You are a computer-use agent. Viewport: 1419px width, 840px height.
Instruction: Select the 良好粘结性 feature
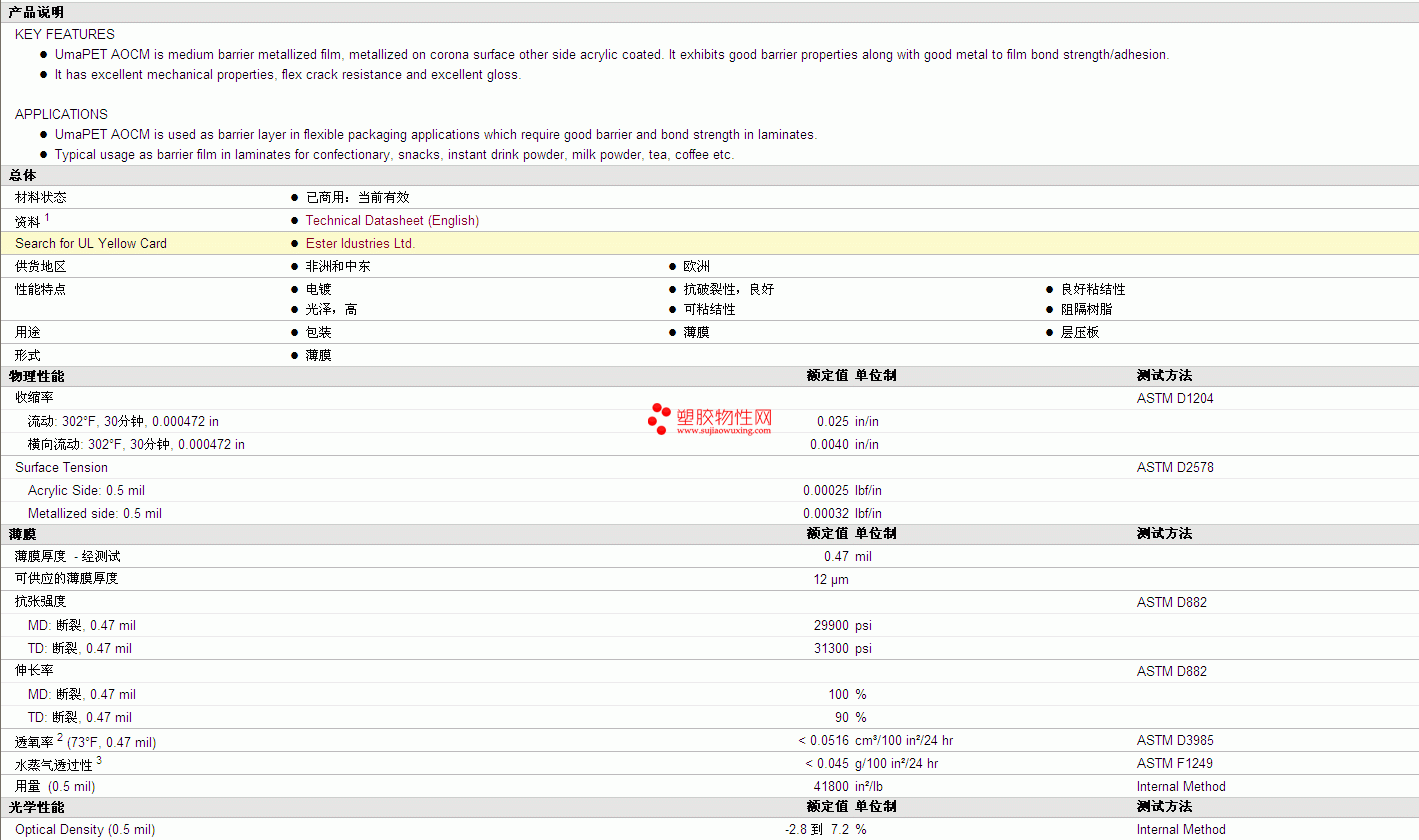point(1093,289)
